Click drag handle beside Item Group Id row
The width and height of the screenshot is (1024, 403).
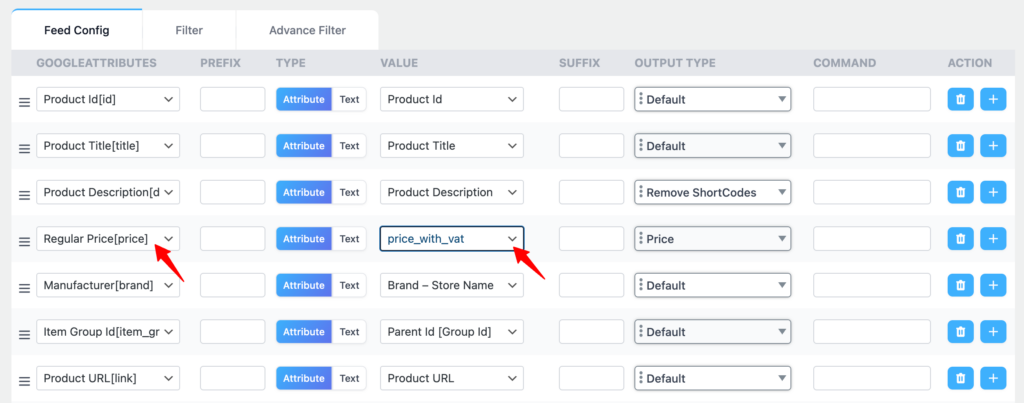point(25,333)
